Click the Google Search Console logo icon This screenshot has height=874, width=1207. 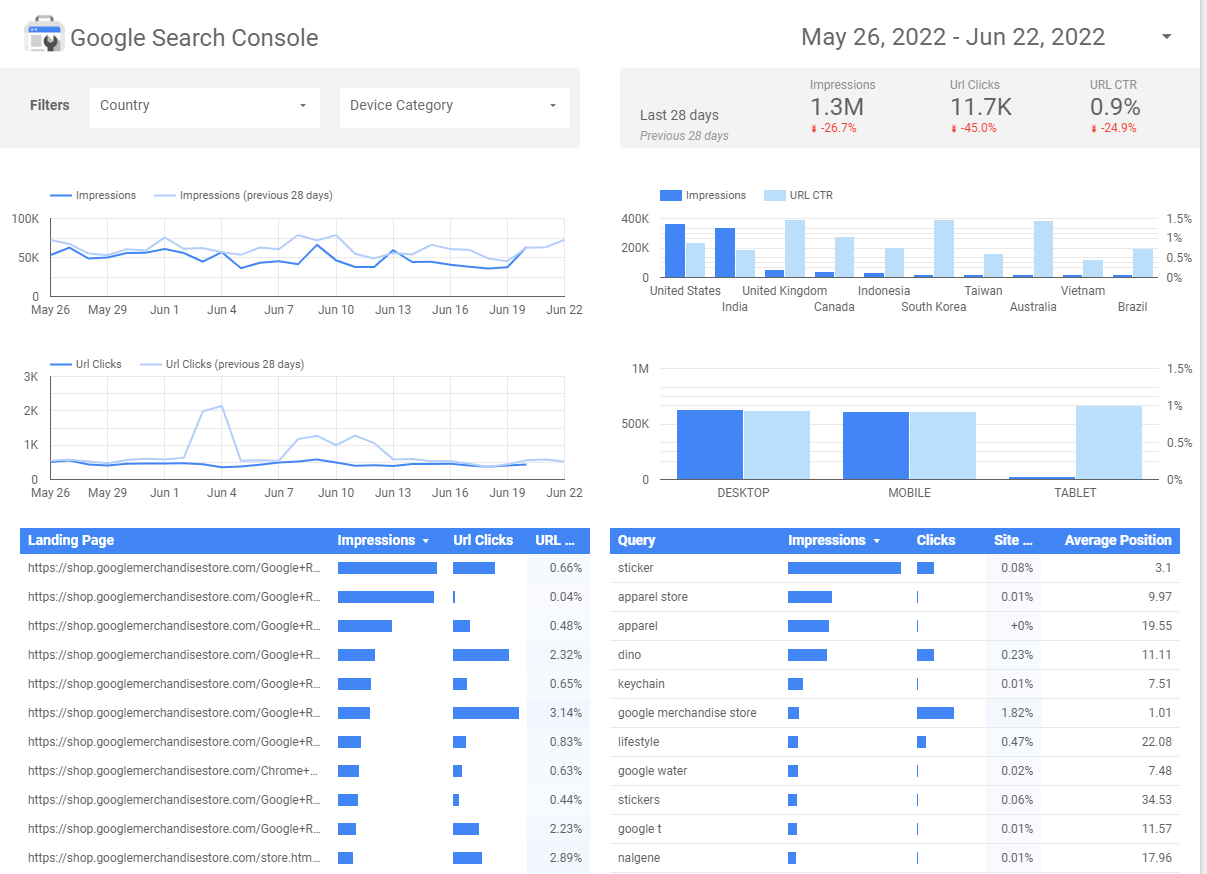tap(44, 36)
